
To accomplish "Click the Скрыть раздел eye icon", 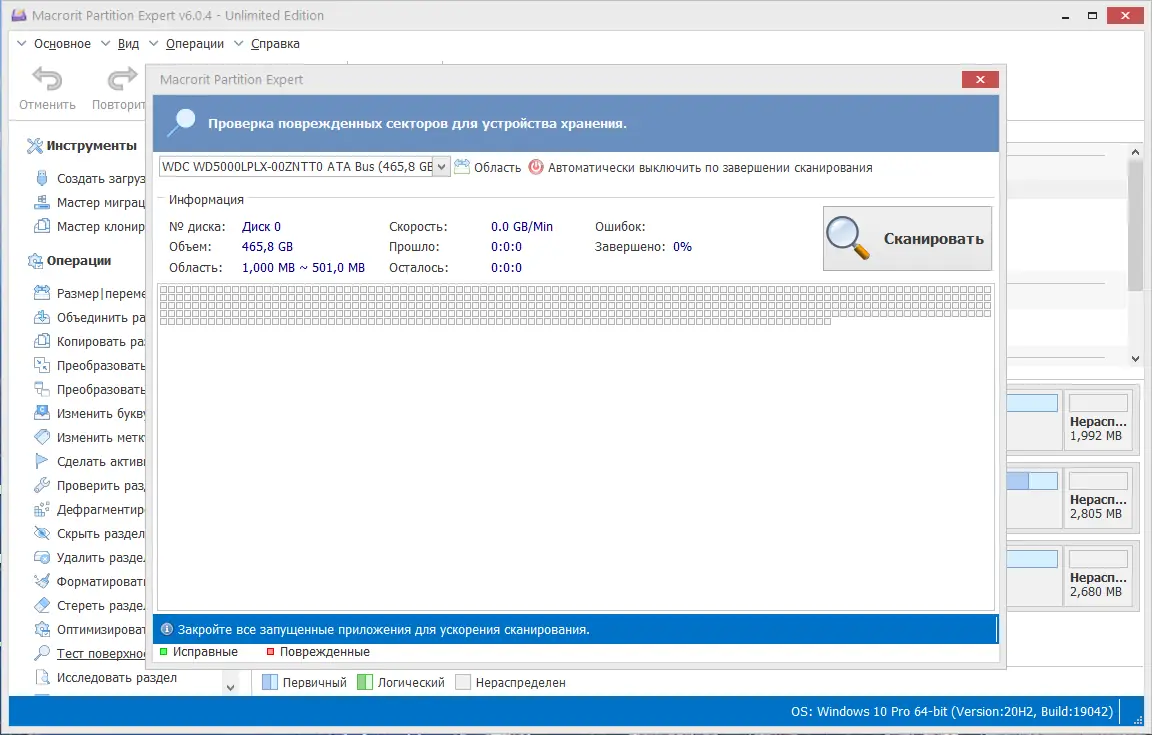I will pos(42,534).
